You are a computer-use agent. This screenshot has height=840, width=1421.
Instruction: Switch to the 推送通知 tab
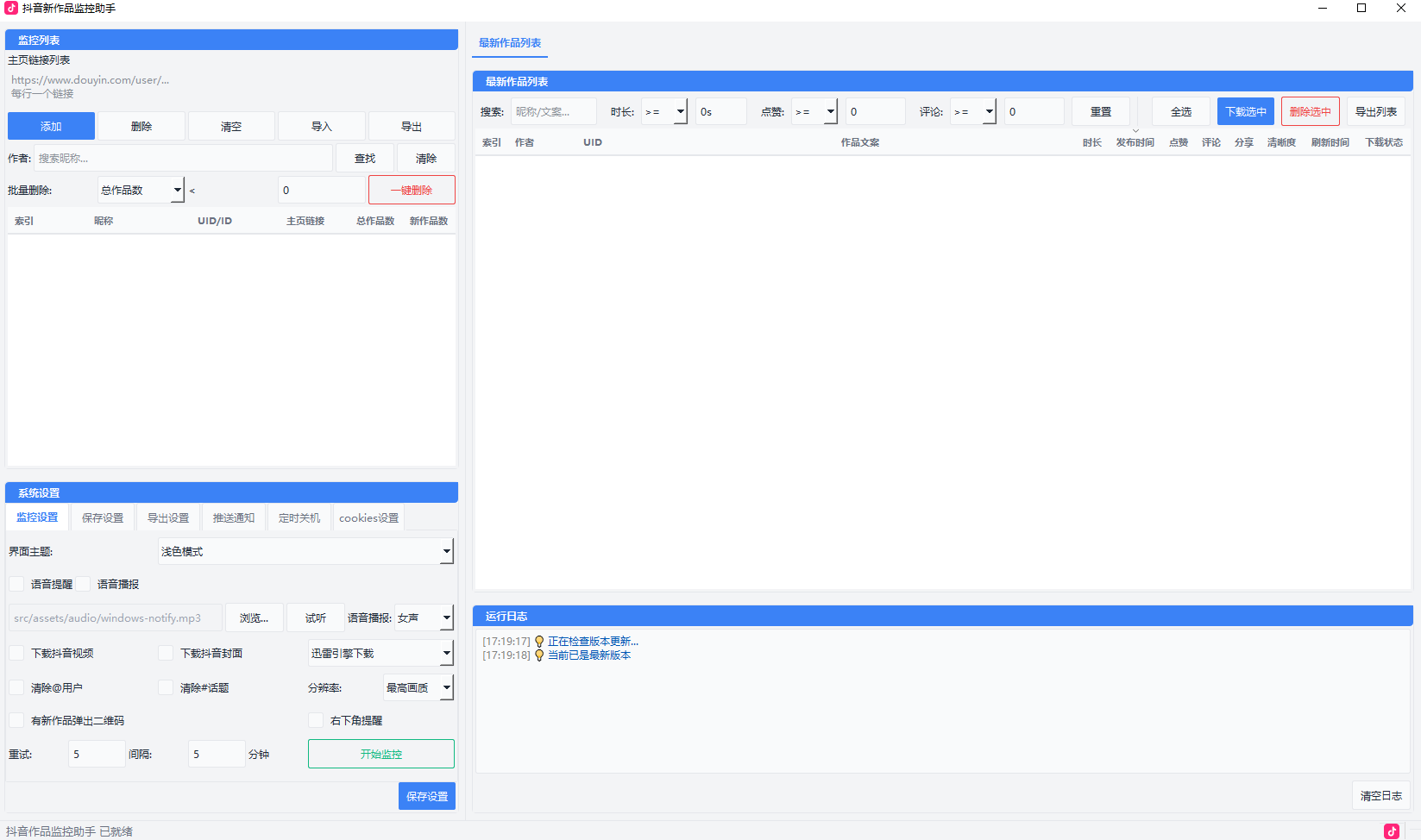pyautogui.click(x=234, y=517)
